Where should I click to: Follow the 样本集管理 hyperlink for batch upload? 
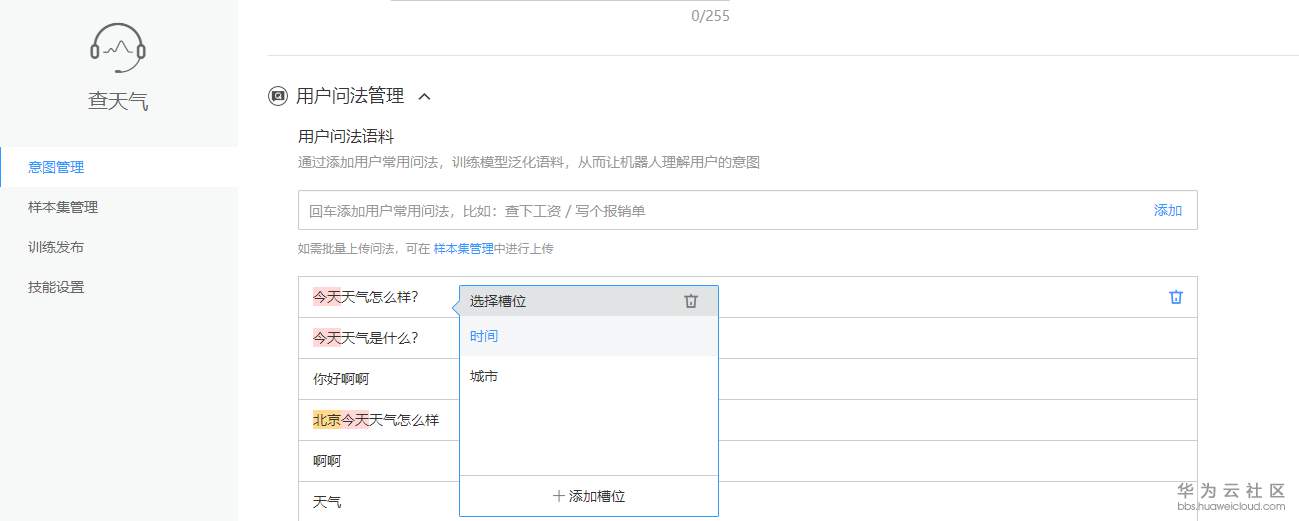point(463,248)
